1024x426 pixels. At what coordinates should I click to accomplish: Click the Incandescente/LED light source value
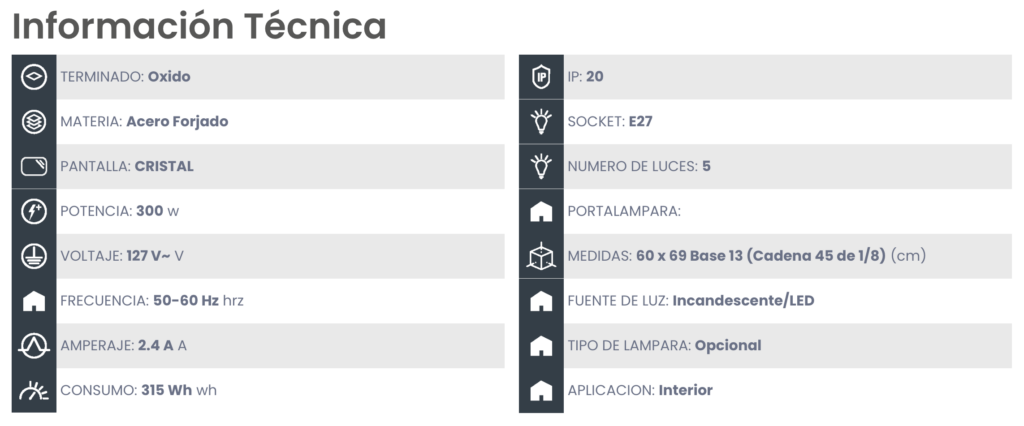[743, 301]
